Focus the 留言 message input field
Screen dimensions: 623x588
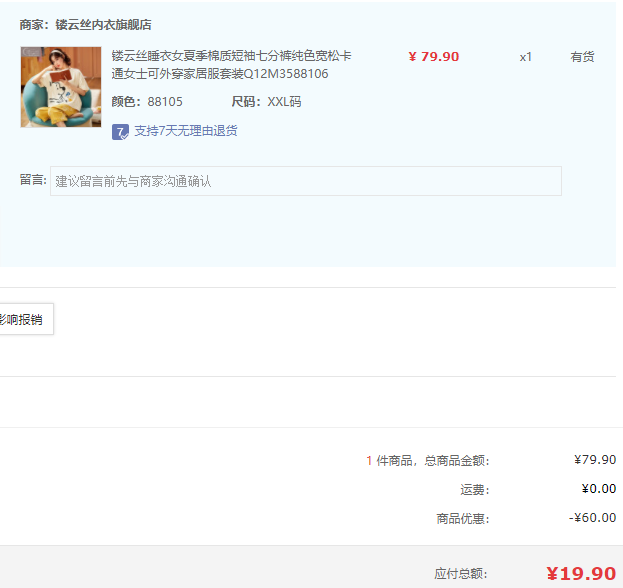pyautogui.click(x=306, y=181)
